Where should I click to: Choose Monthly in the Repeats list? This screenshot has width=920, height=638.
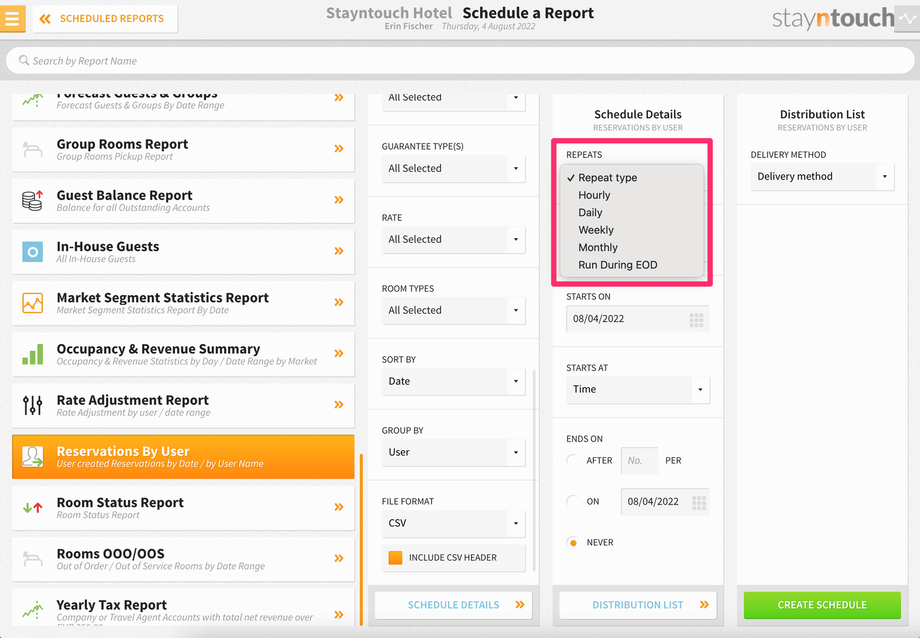click(x=632, y=248)
